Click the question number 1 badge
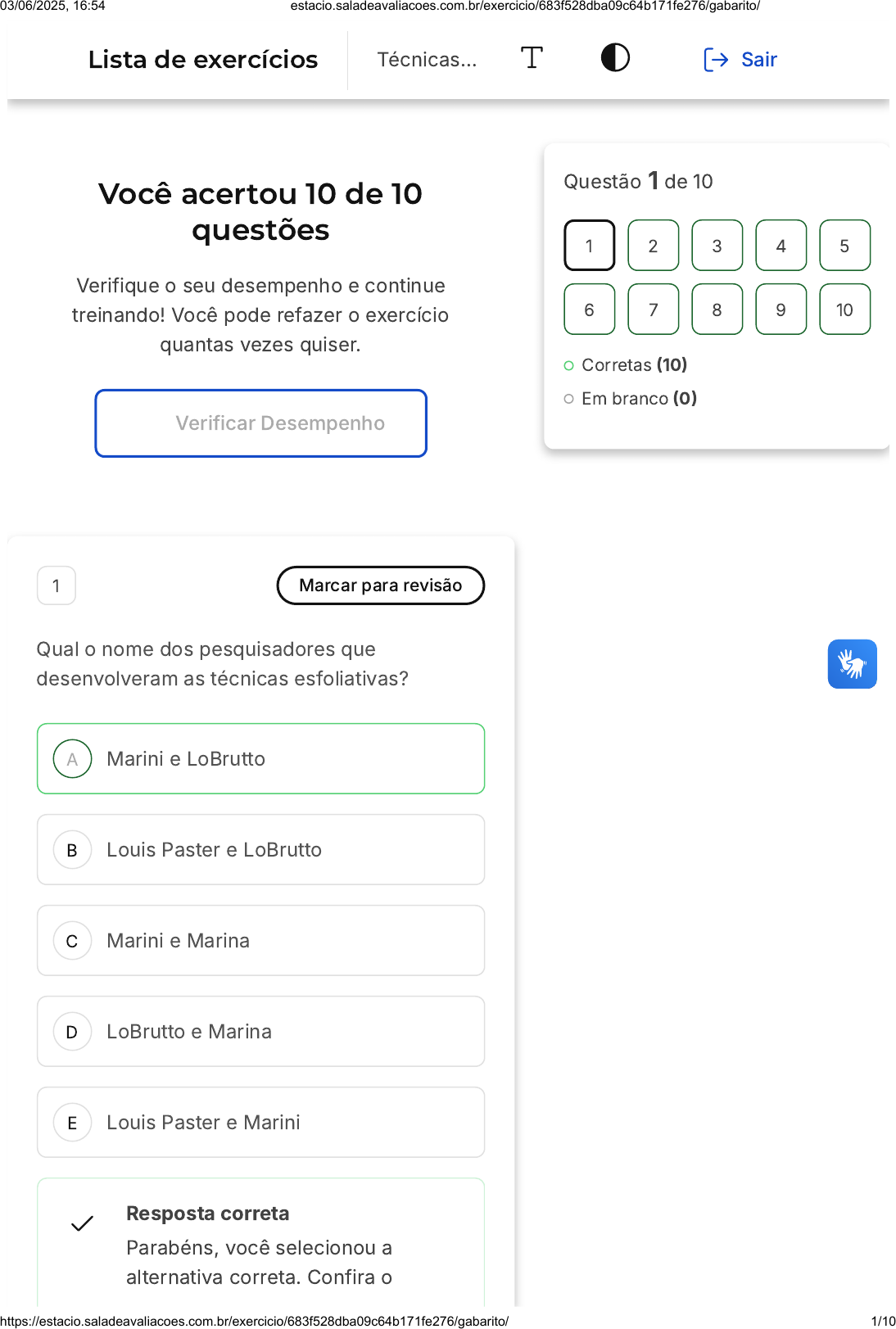Viewport: 896px width, 1329px height. [x=57, y=585]
